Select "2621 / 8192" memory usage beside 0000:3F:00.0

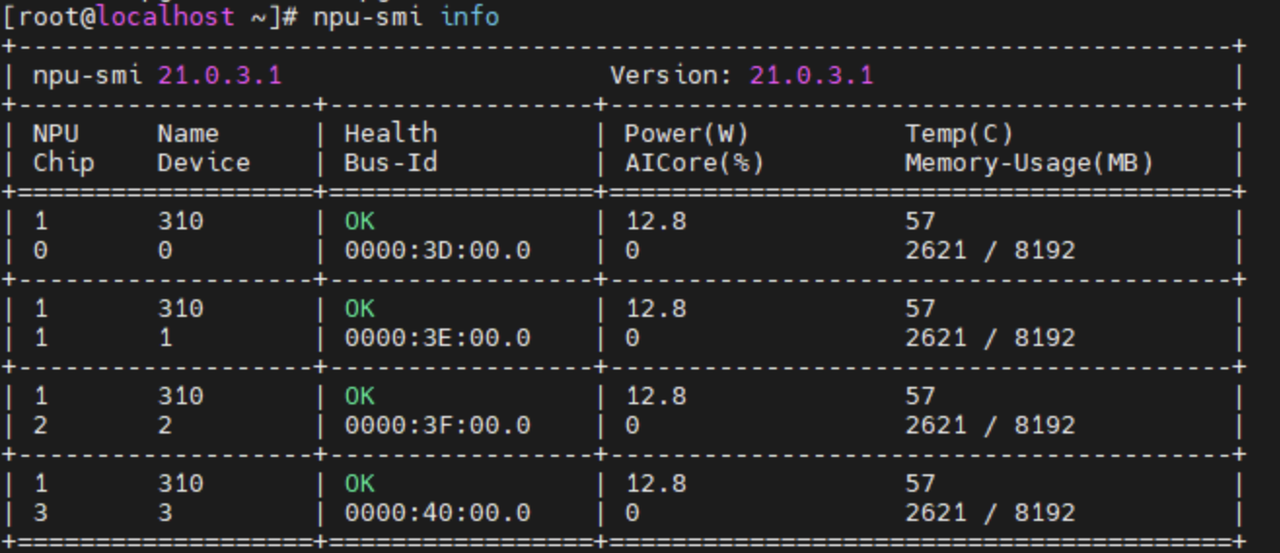coord(990,426)
